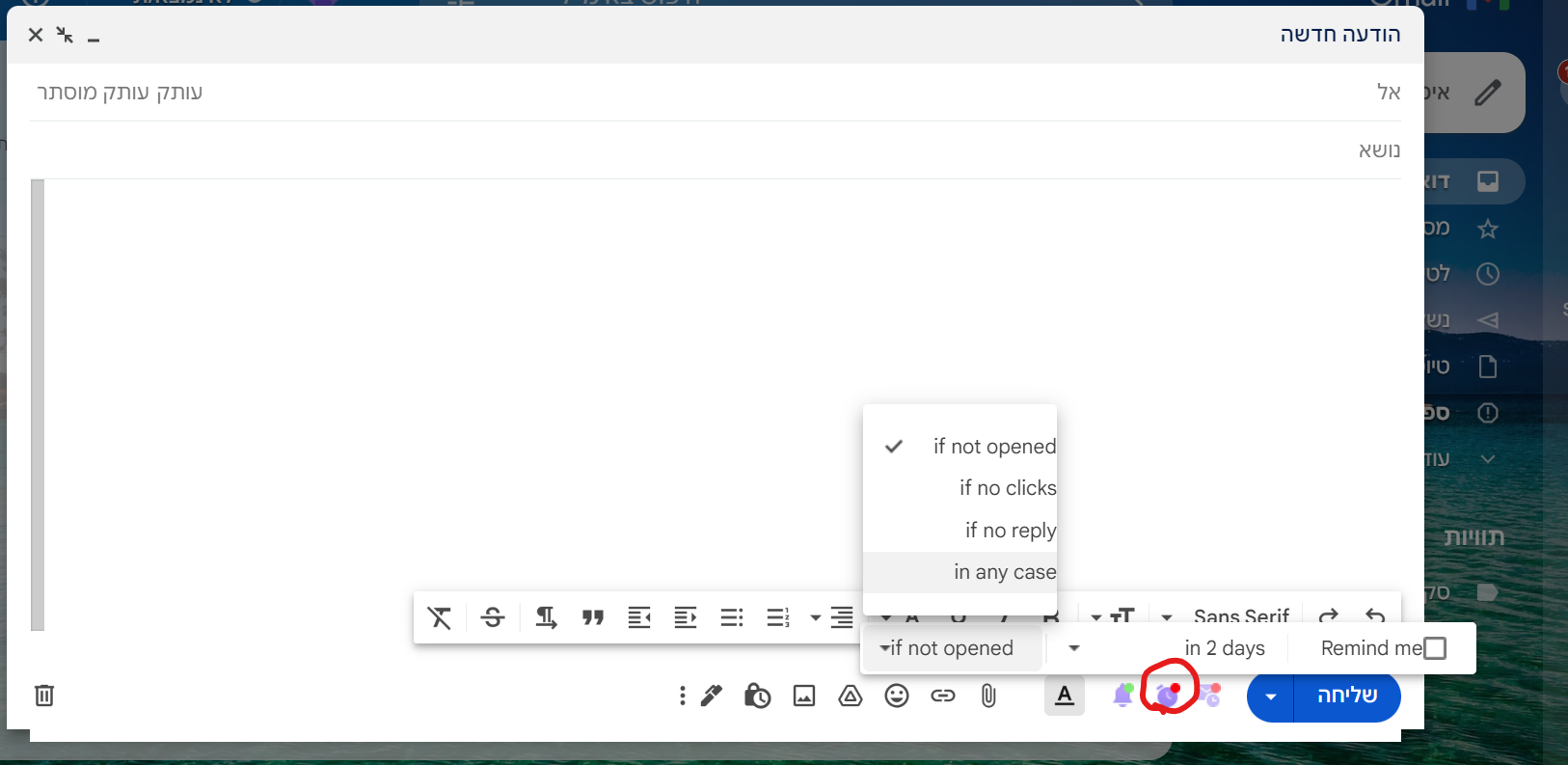Open Sent arrow icon in Gmail sidebar
Viewport: 1568px width, 765px height.
click(x=1488, y=319)
